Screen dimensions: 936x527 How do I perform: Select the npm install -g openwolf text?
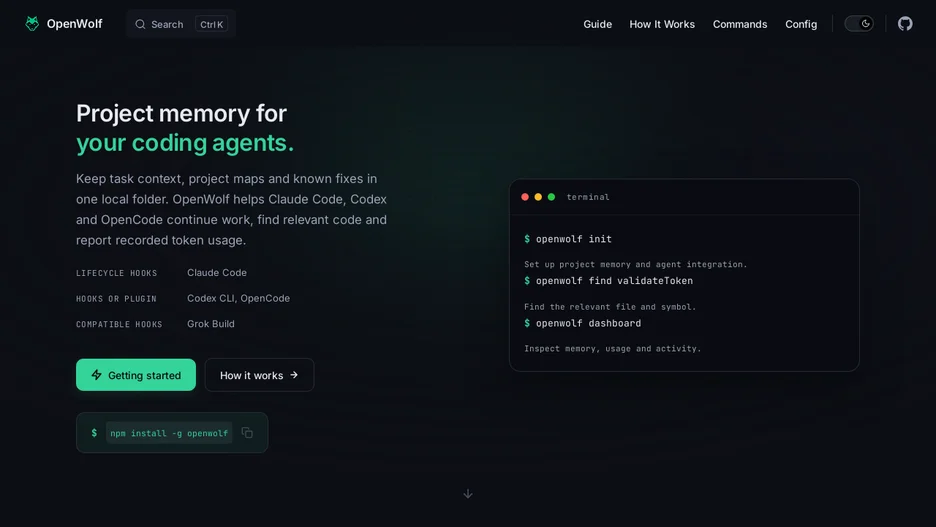pyautogui.click(x=169, y=433)
